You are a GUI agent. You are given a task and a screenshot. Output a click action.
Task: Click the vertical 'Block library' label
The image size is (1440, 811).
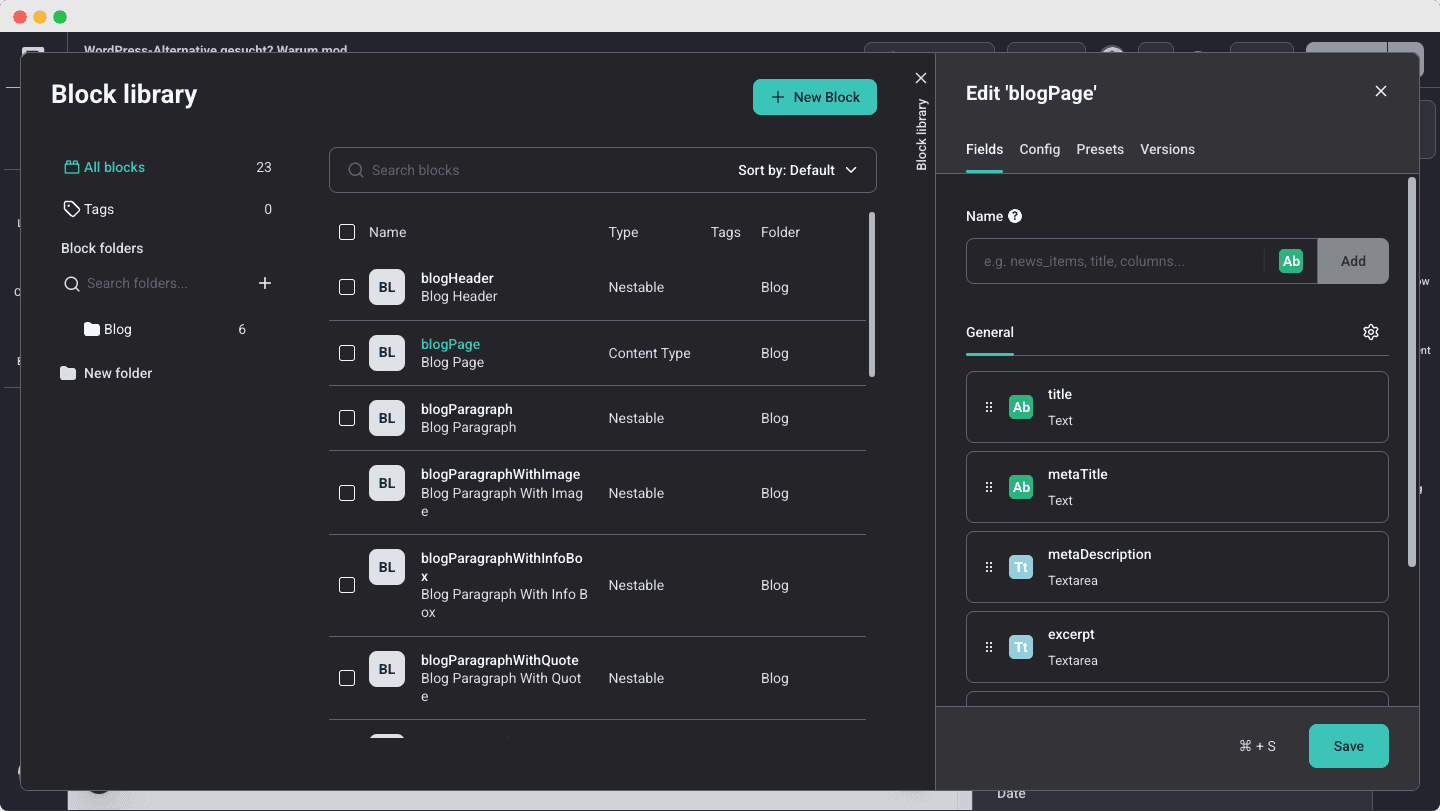click(922, 134)
